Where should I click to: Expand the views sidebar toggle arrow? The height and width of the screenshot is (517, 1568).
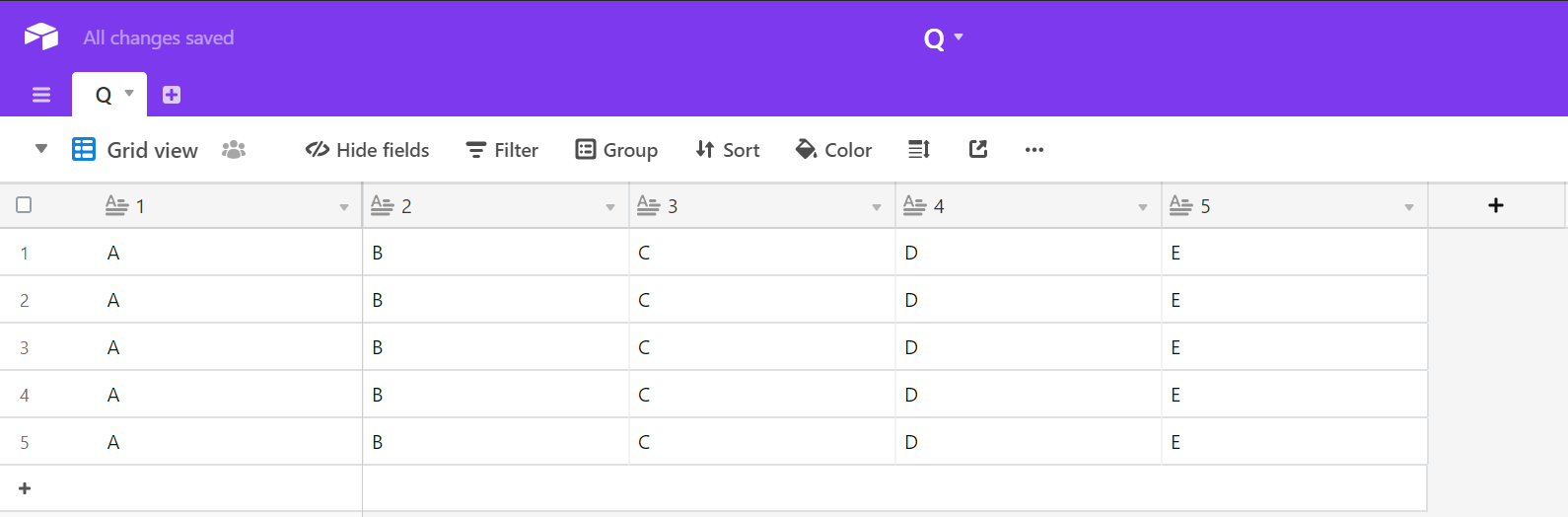point(40,149)
